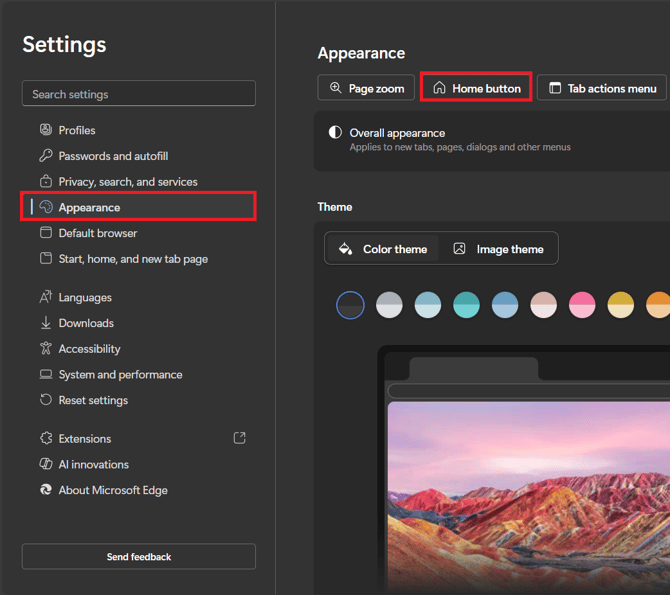Click the Accessibility figure icon
This screenshot has height=595, width=670.
point(45,349)
